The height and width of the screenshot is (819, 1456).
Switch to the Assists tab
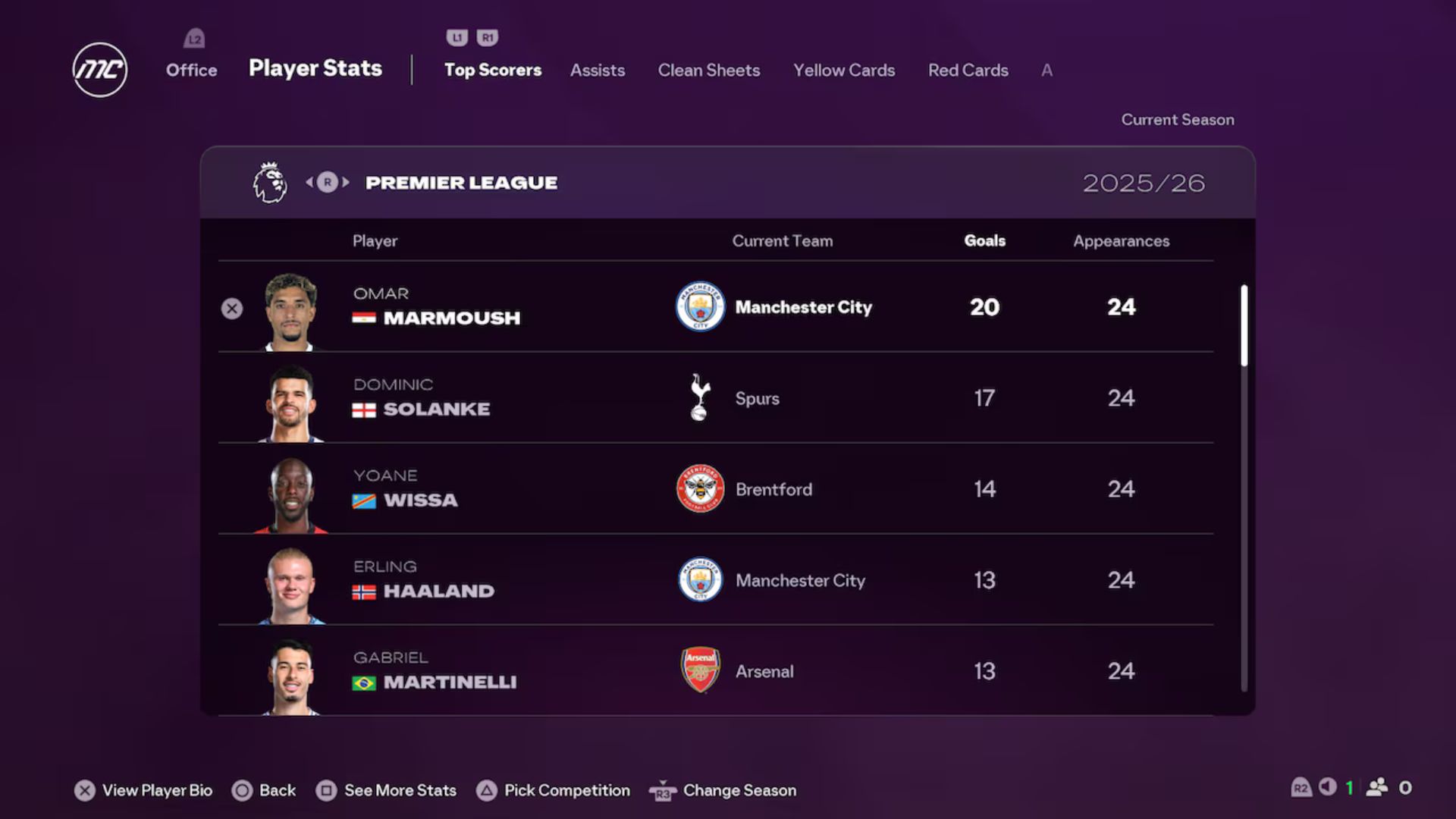click(x=598, y=71)
